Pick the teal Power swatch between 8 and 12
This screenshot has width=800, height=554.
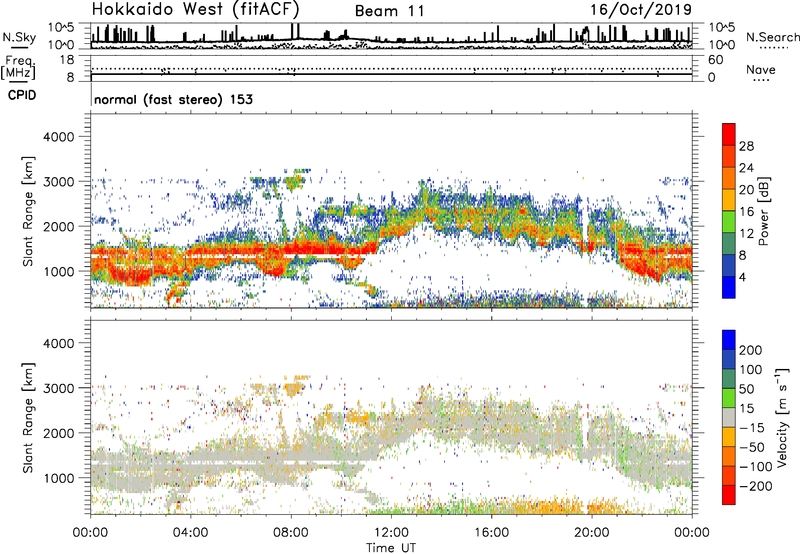729,244
